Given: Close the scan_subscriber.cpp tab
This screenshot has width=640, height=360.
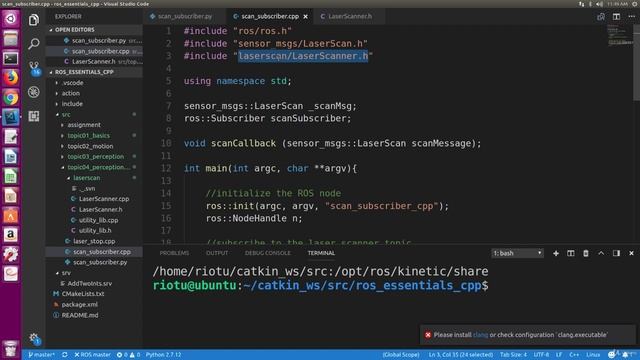Looking at the screenshot, I should [x=305, y=17].
